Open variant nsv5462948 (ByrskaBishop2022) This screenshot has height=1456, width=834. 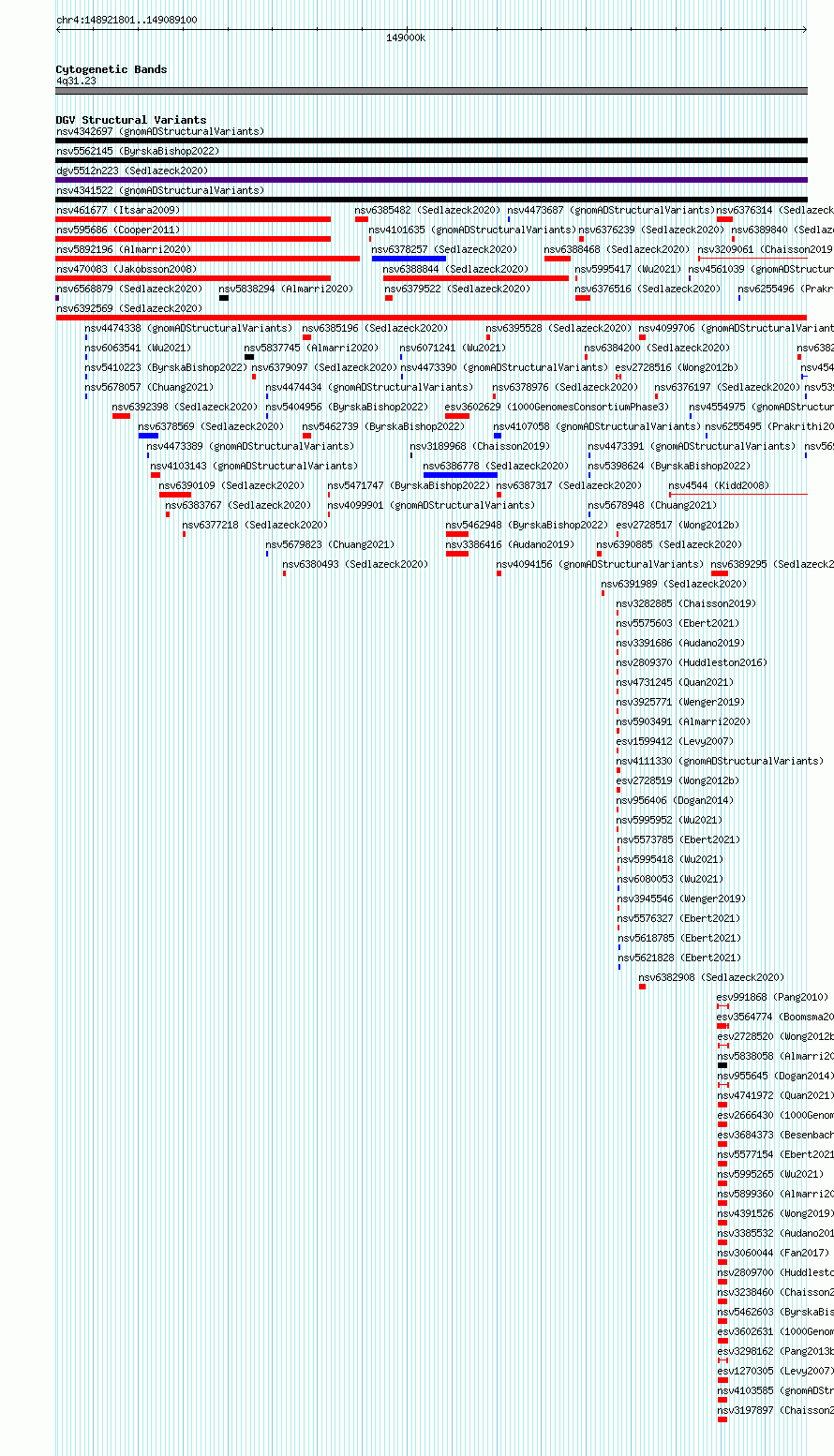pos(527,525)
